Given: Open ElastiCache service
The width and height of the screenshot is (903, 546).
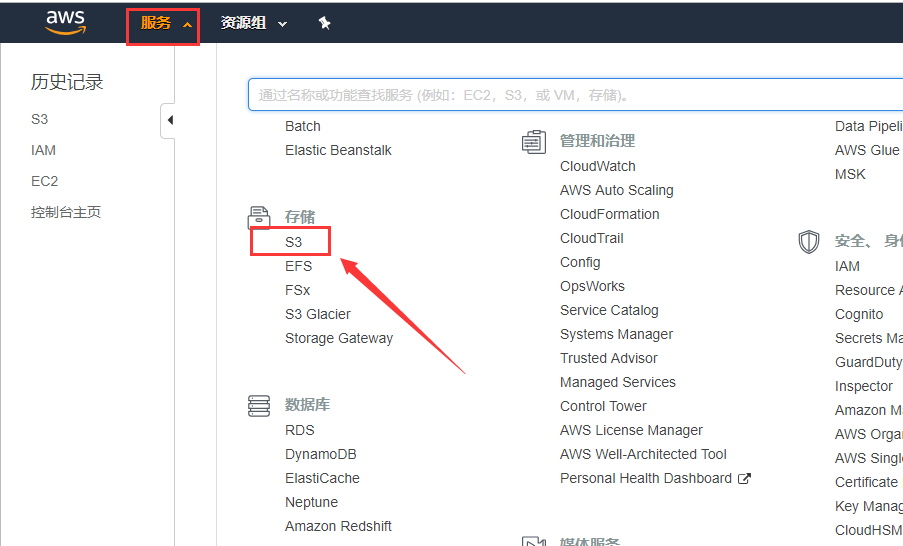Looking at the screenshot, I should [x=322, y=478].
